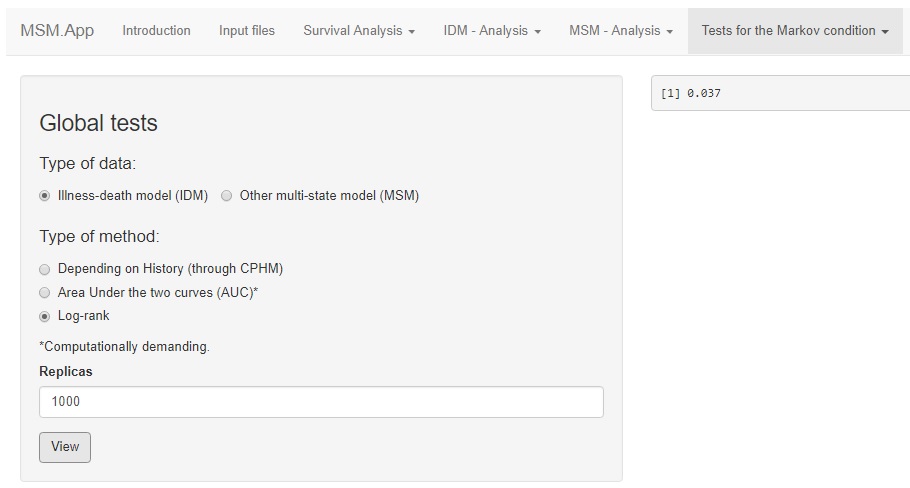Open the IDM - Analysis dropdown
Screen dimensions: 910x488
492,31
